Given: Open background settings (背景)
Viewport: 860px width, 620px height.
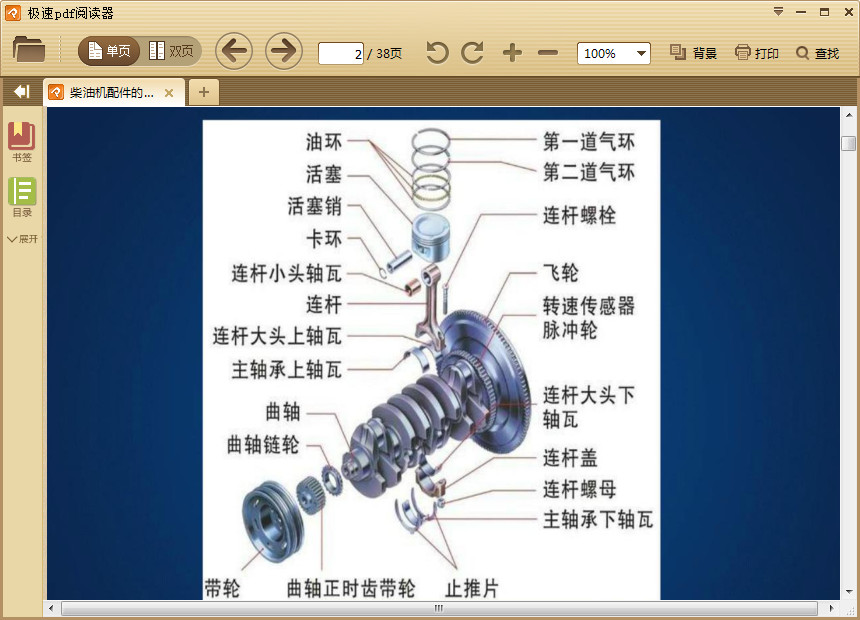Looking at the screenshot, I should pyautogui.click(x=693, y=53).
